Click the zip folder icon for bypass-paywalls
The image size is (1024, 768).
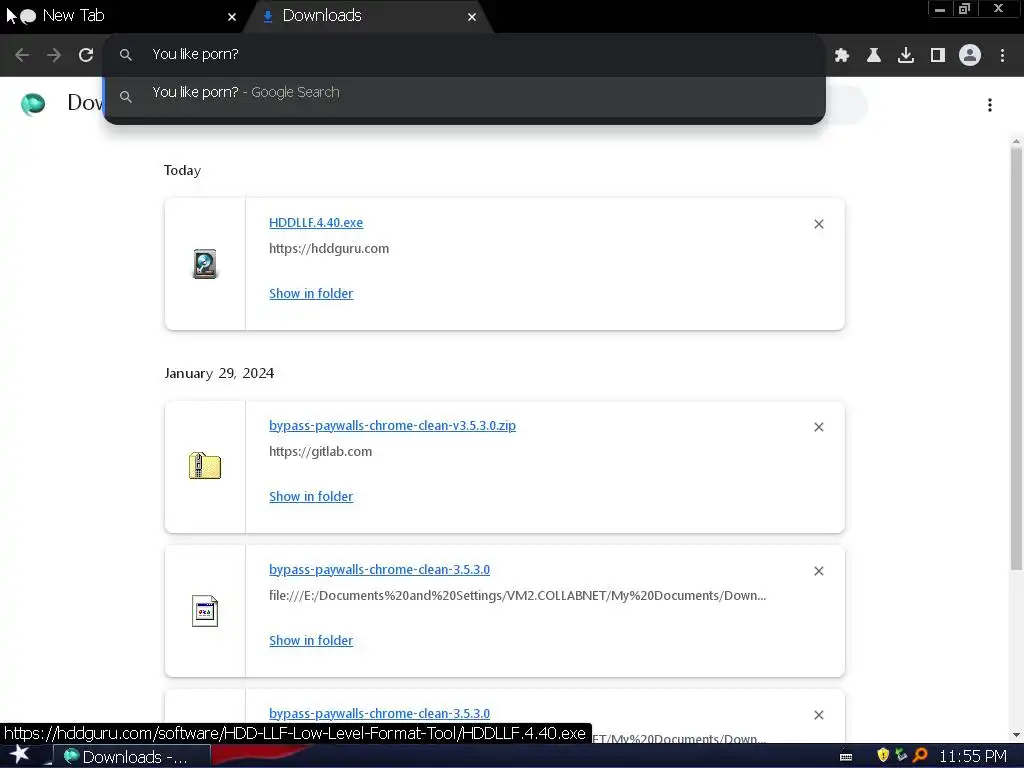[x=205, y=466]
